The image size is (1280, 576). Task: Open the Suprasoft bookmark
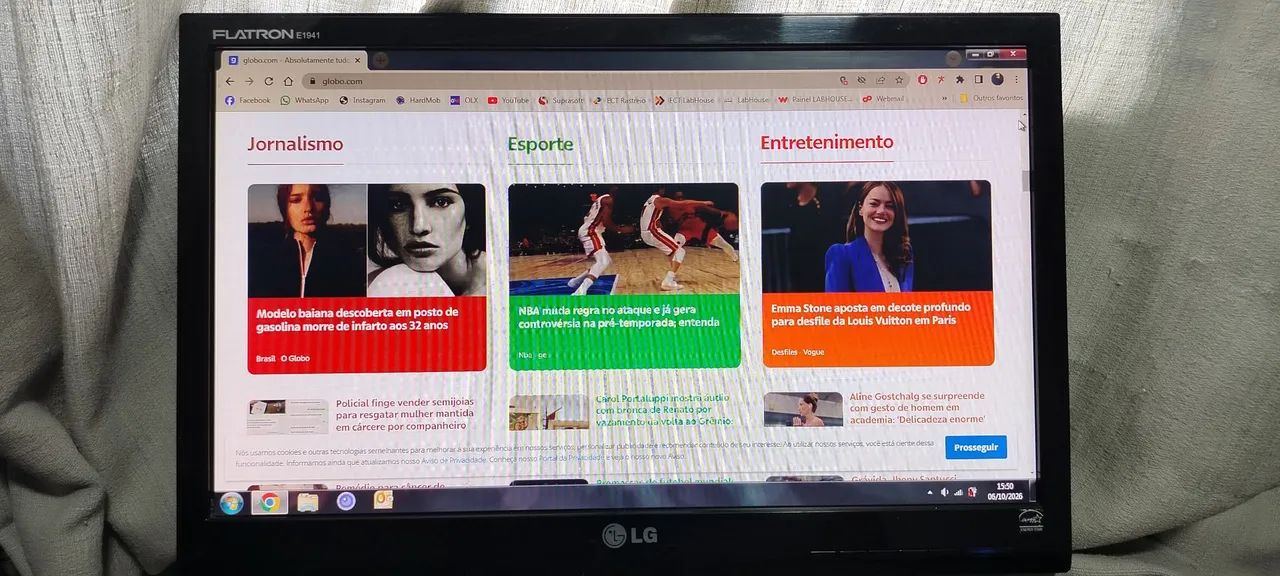click(561, 100)
